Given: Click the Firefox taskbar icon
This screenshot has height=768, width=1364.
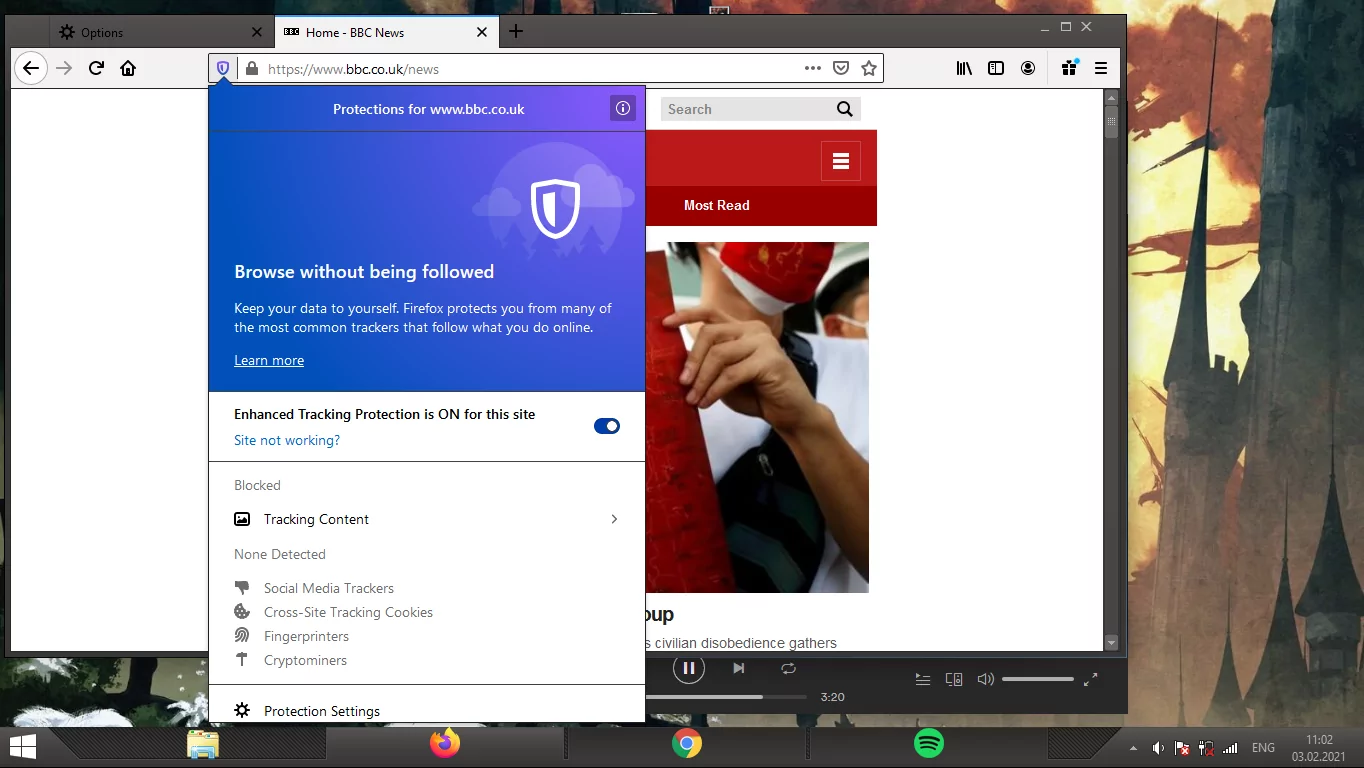Looking at the screenshot, I should pos(445,743).
